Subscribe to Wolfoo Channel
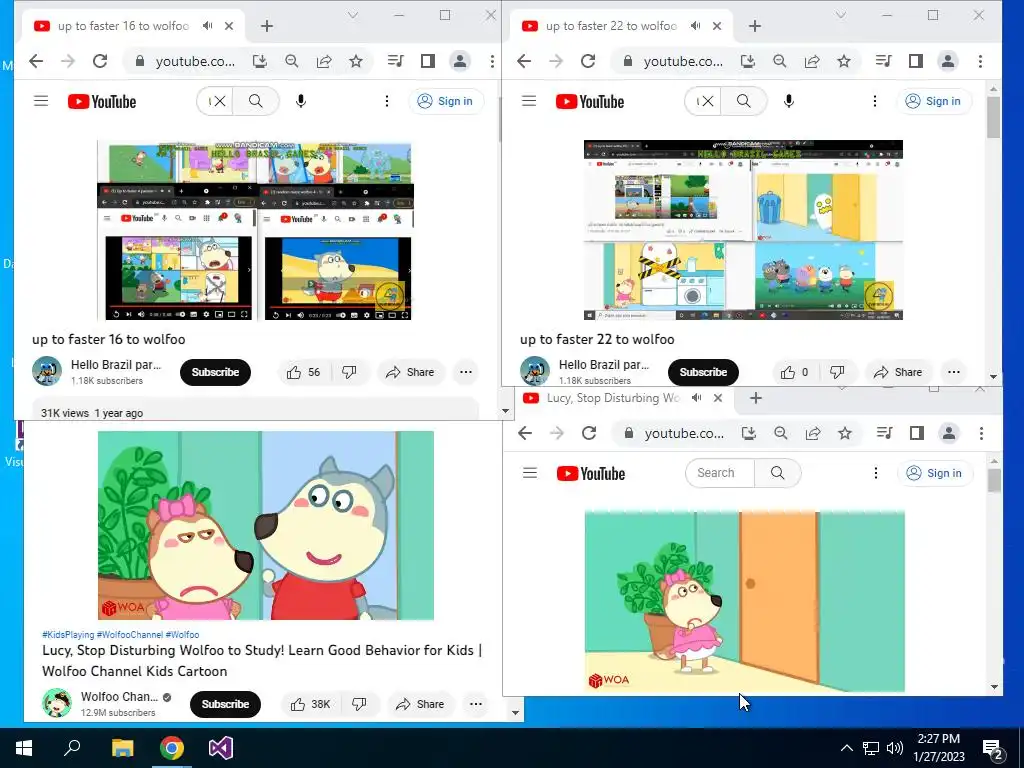This screenshot has width=1024, height=768. click(x=225, y=704)
